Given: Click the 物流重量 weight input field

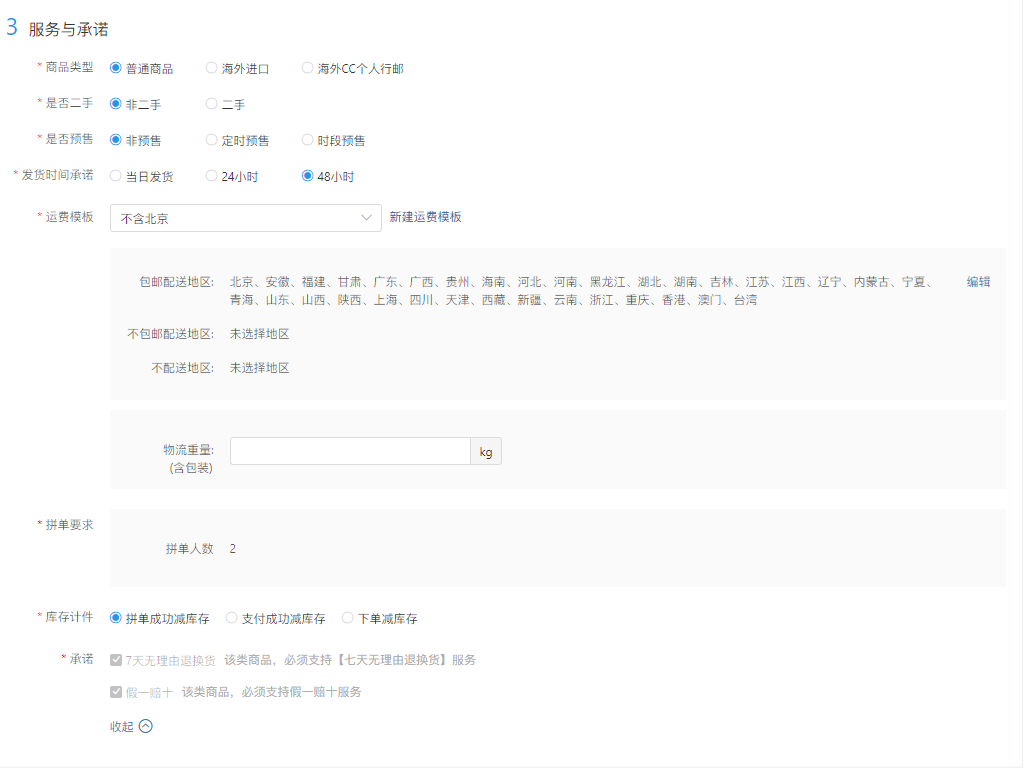Looking at the screenshot, I should [350, 451].
